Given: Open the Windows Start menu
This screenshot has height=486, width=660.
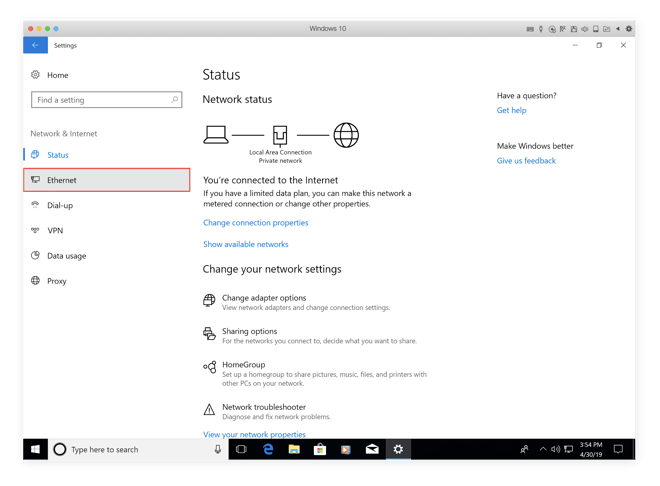Looking at the screenshot, I should (35, 449).
